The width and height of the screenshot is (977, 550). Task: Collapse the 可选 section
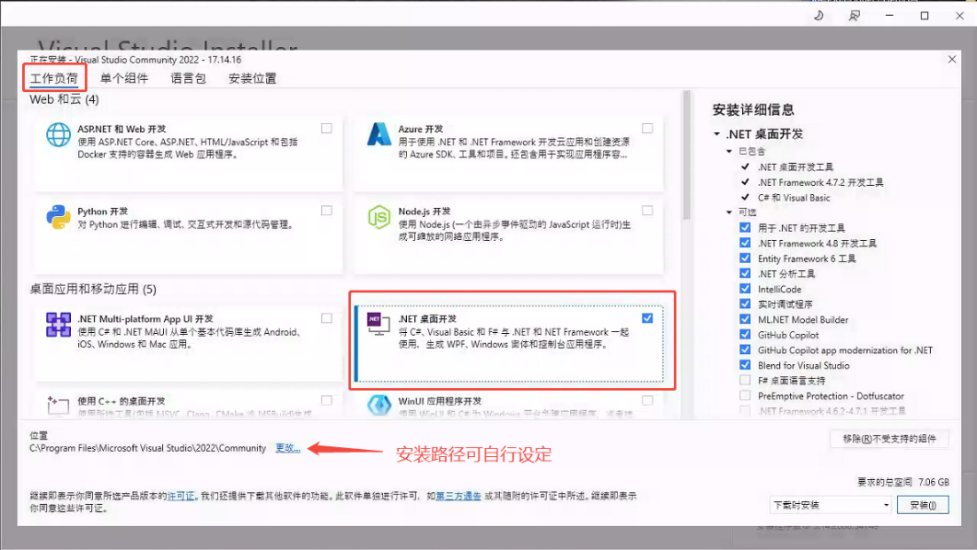coord(729,212)
